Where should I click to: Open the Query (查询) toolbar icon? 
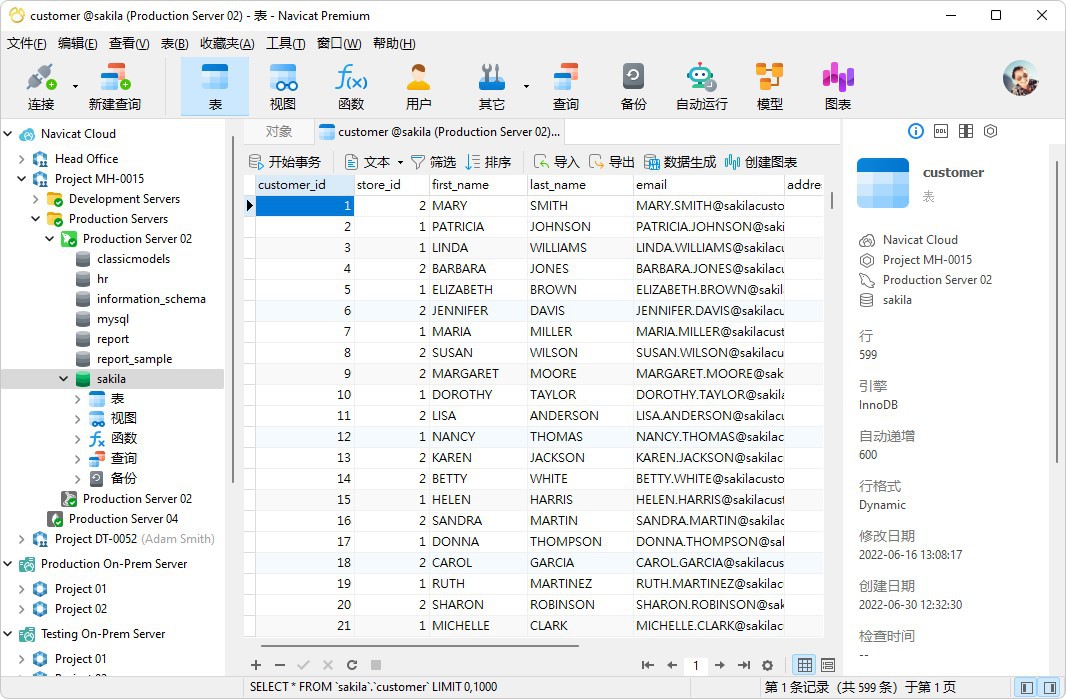pyautogui.click(x=565, y=86)
